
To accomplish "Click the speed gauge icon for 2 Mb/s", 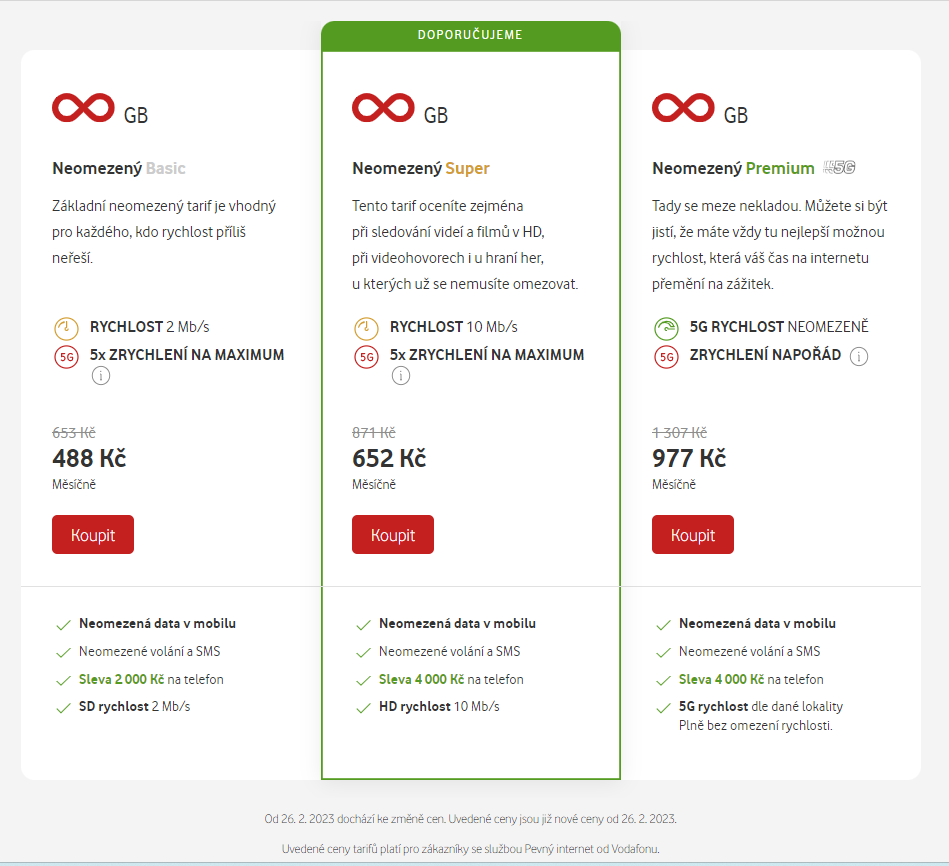I will 66,327.
